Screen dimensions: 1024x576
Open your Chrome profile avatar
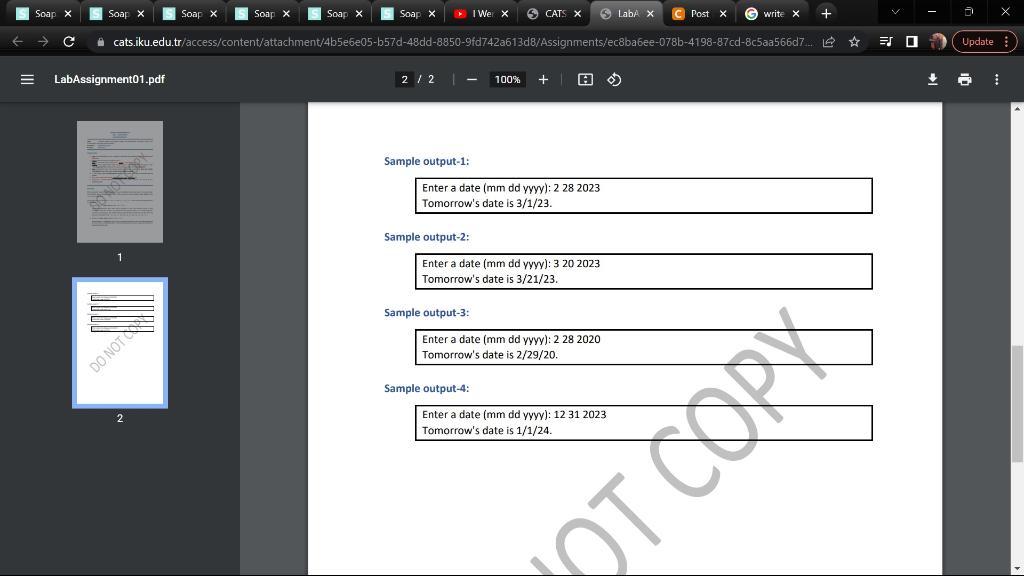tap(935, 41)
